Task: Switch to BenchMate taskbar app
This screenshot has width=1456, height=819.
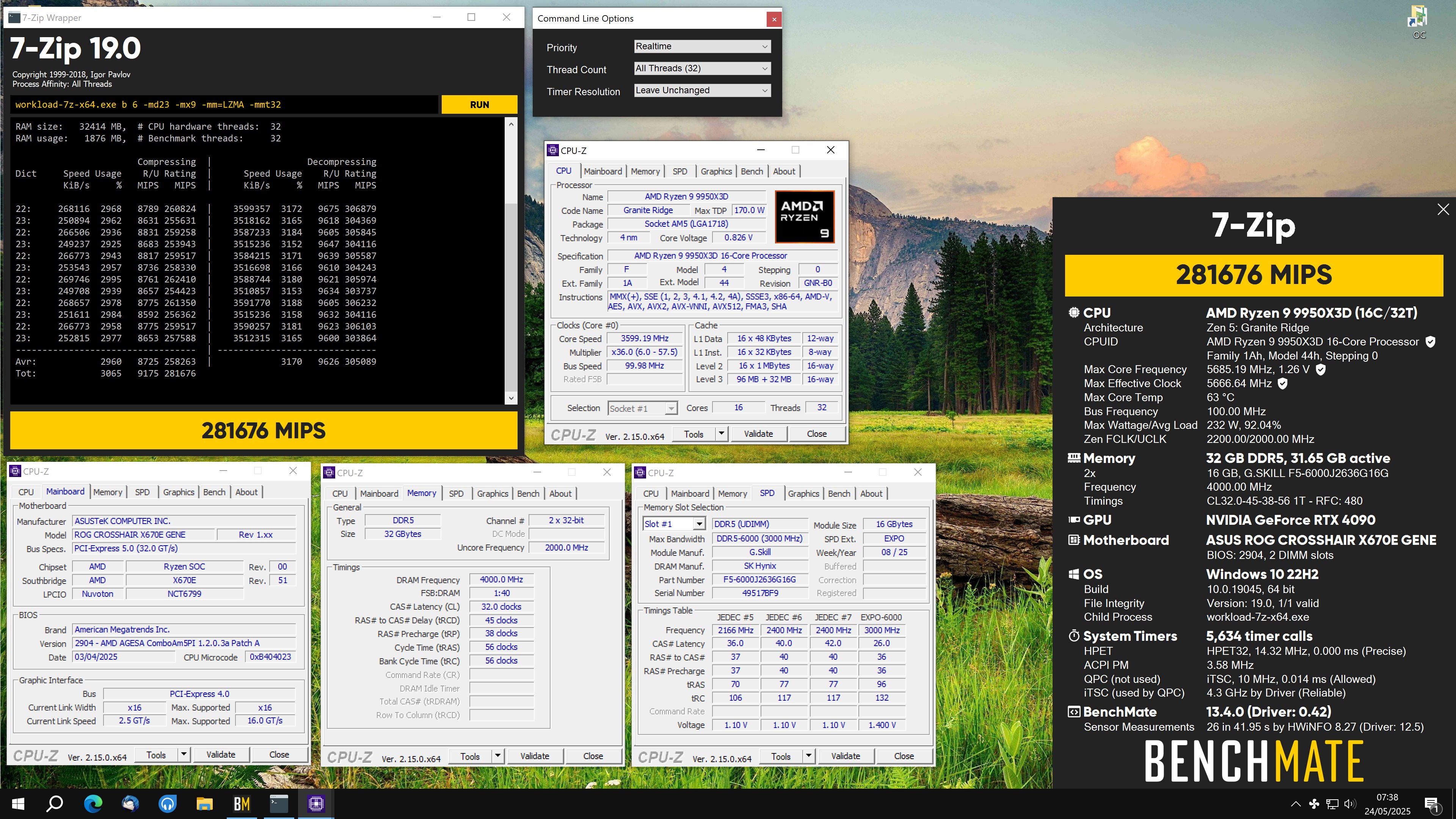Action: [242, 803]
